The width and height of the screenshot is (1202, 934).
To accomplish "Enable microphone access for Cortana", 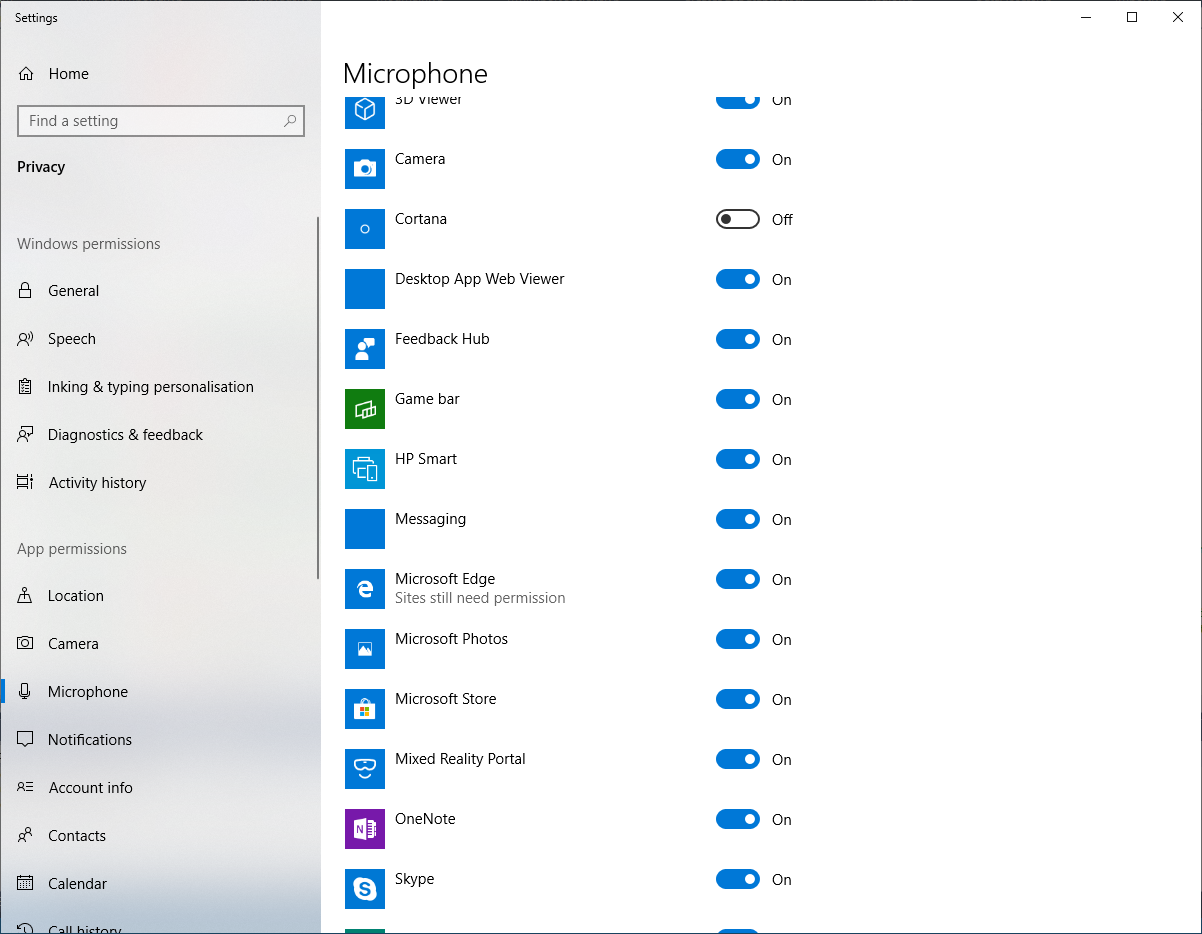I will [x=738, y=219].
